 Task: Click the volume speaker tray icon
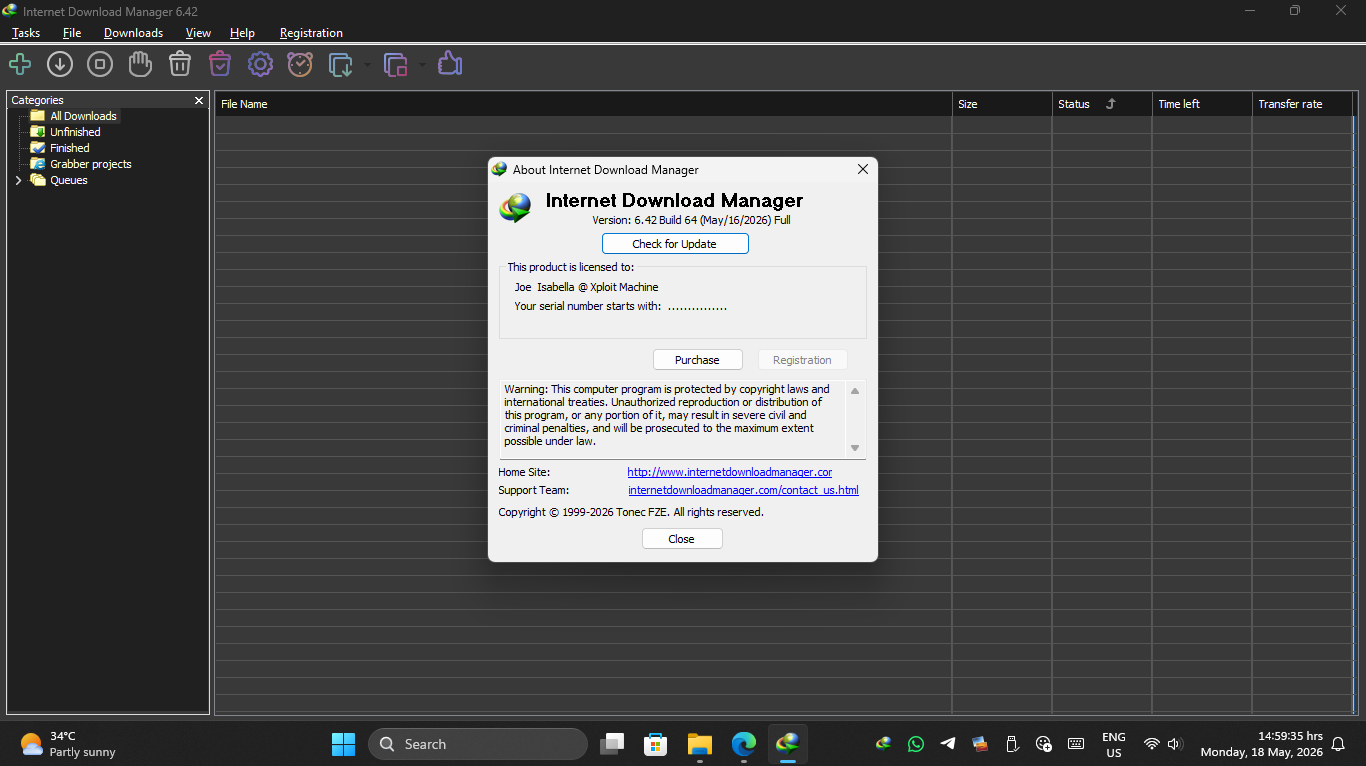pos(1175,744)
